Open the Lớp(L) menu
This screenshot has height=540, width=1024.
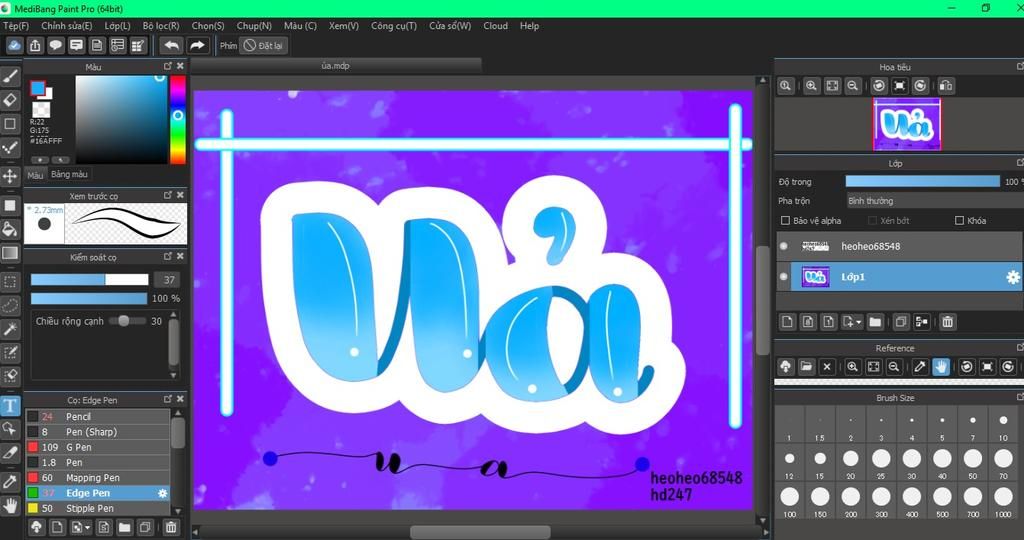118,26
